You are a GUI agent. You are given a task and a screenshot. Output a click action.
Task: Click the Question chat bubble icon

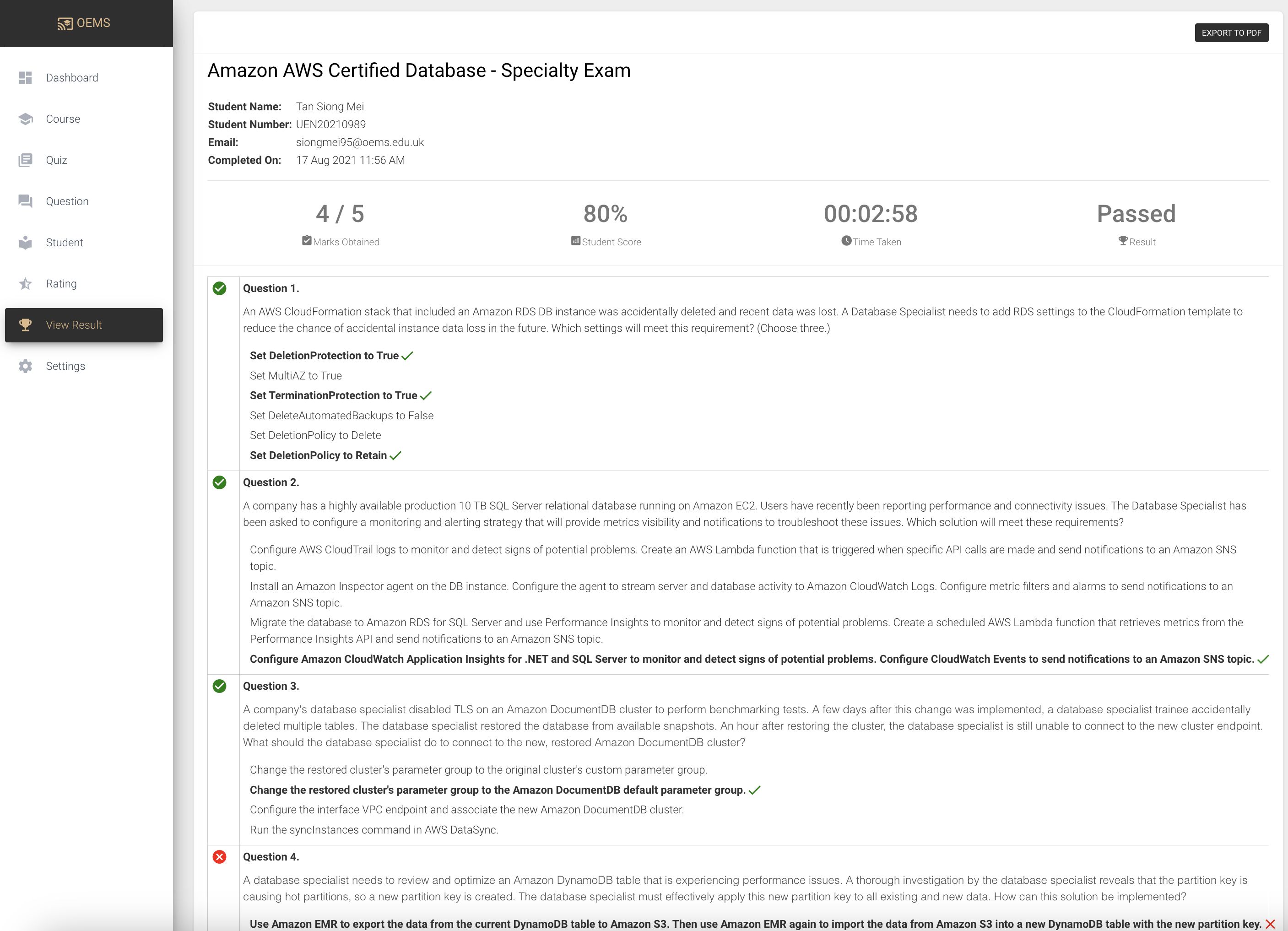pos(26,201)
